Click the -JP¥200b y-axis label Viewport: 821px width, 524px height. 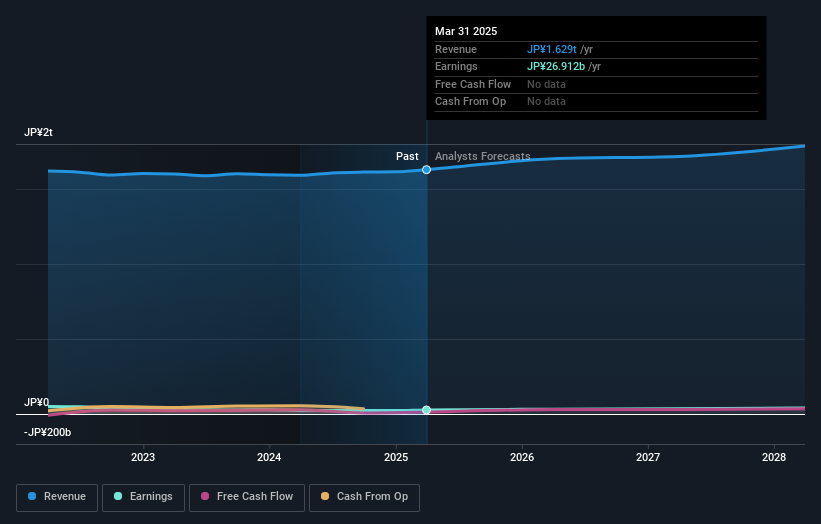click(x=47, y=432)
